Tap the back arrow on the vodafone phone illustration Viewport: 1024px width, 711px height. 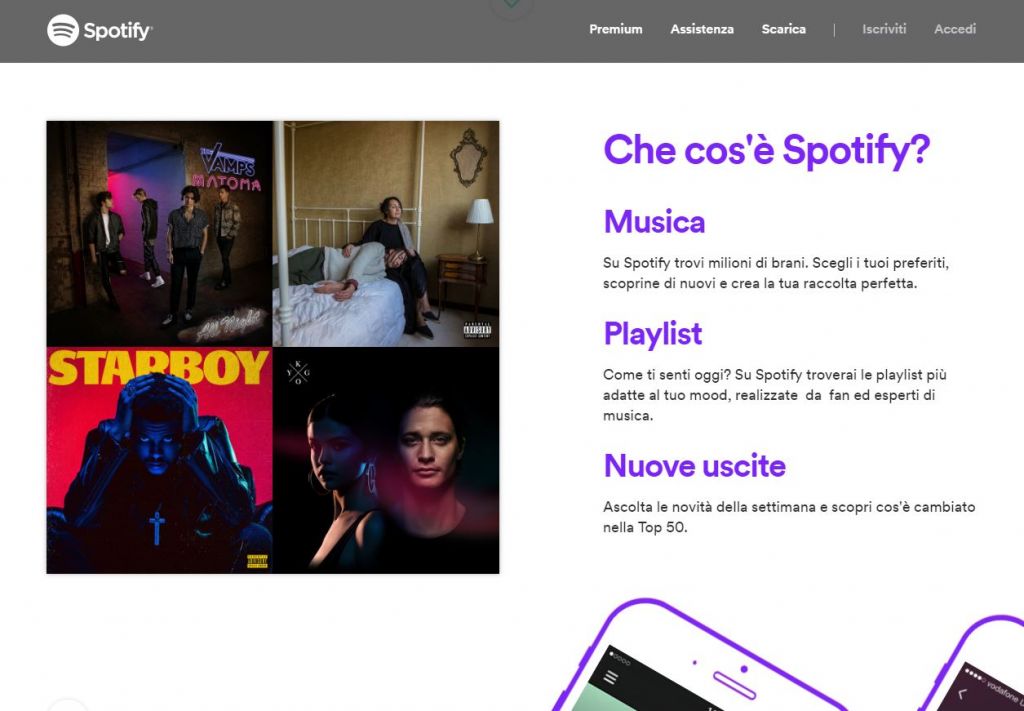pos(962,693)
